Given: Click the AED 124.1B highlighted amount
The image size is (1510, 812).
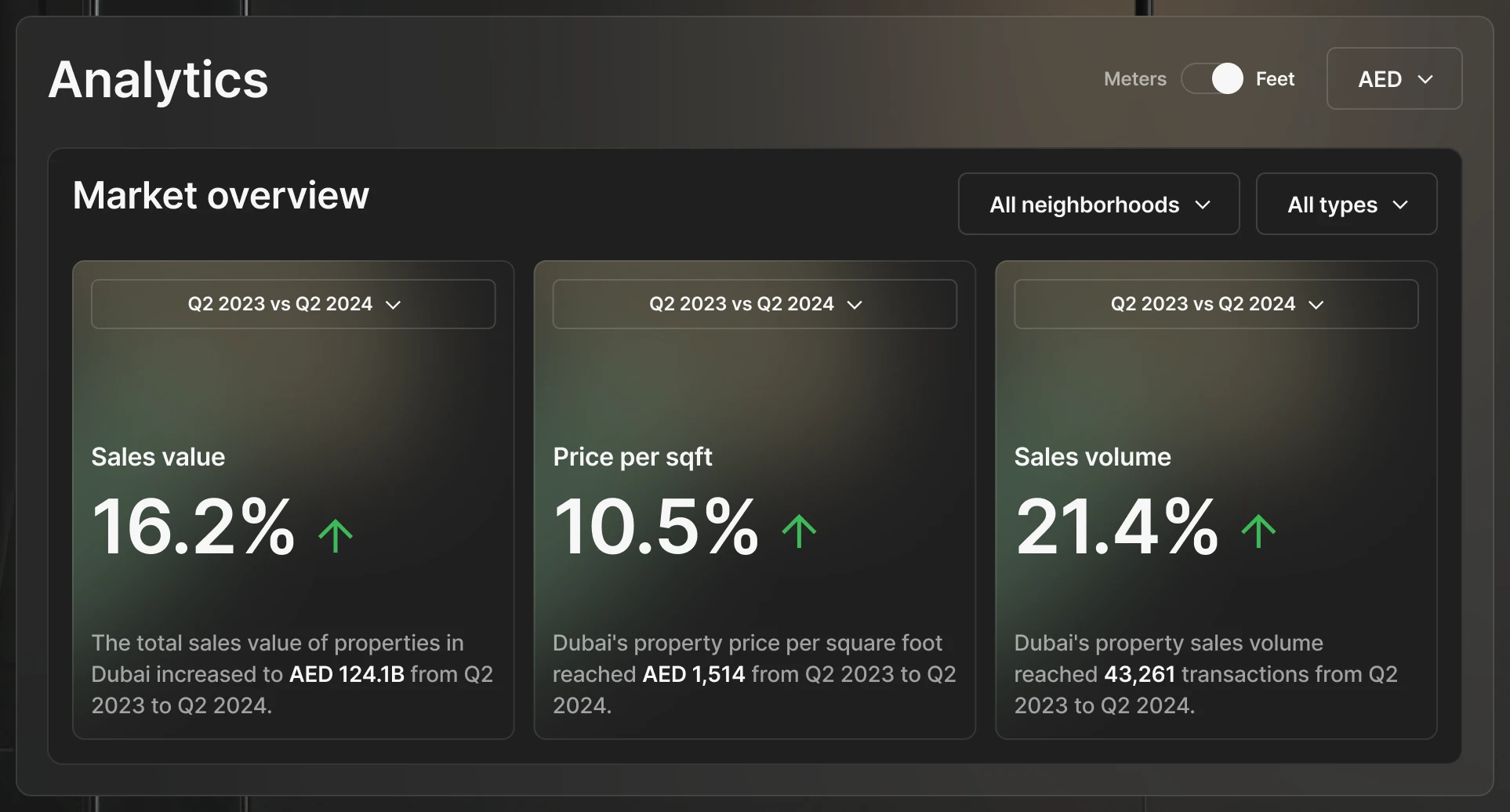Looking at the screenshot, I should [347, 674].
